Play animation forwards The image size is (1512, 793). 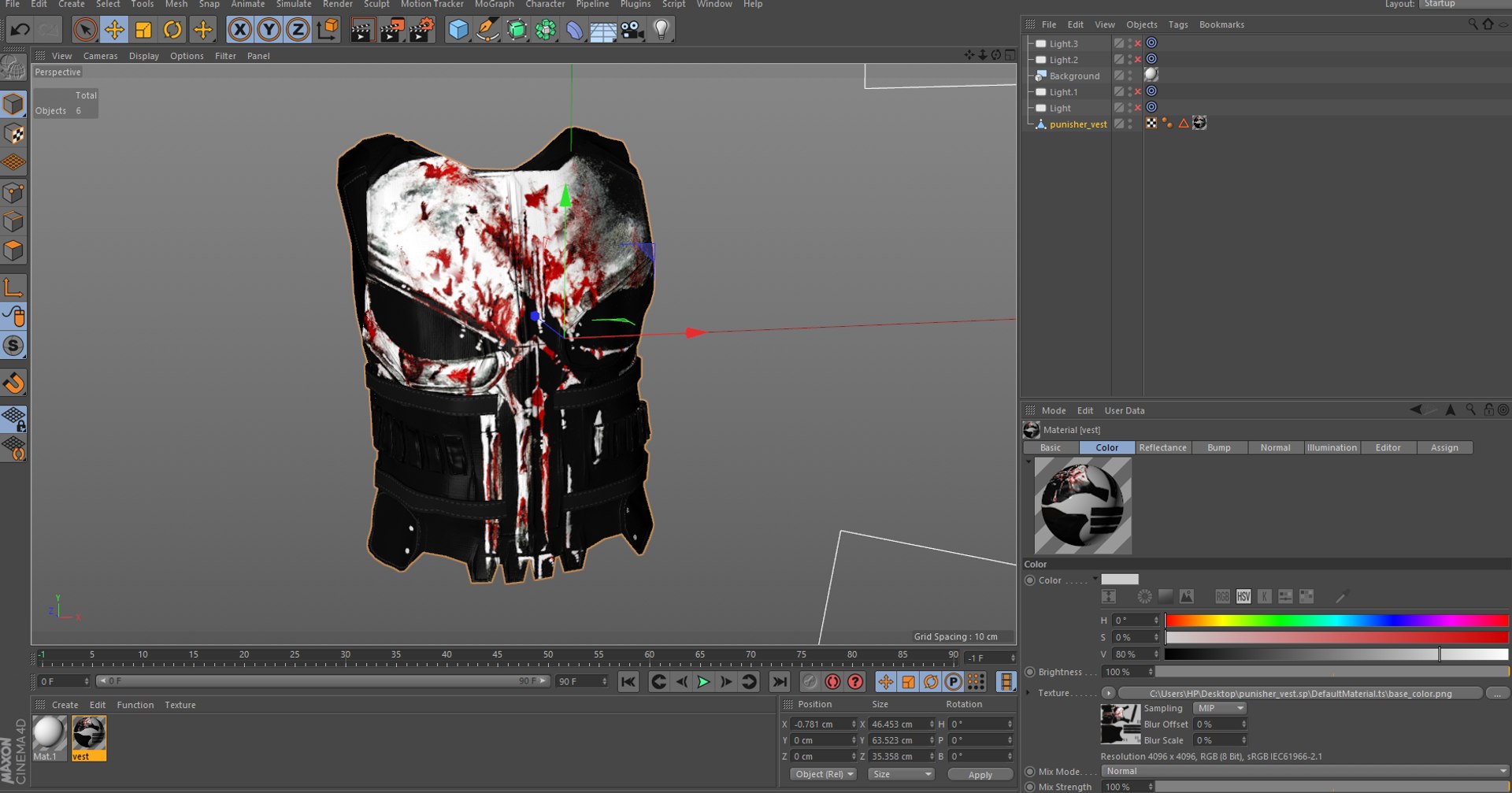pyautogui.click(x=704, y=682)
